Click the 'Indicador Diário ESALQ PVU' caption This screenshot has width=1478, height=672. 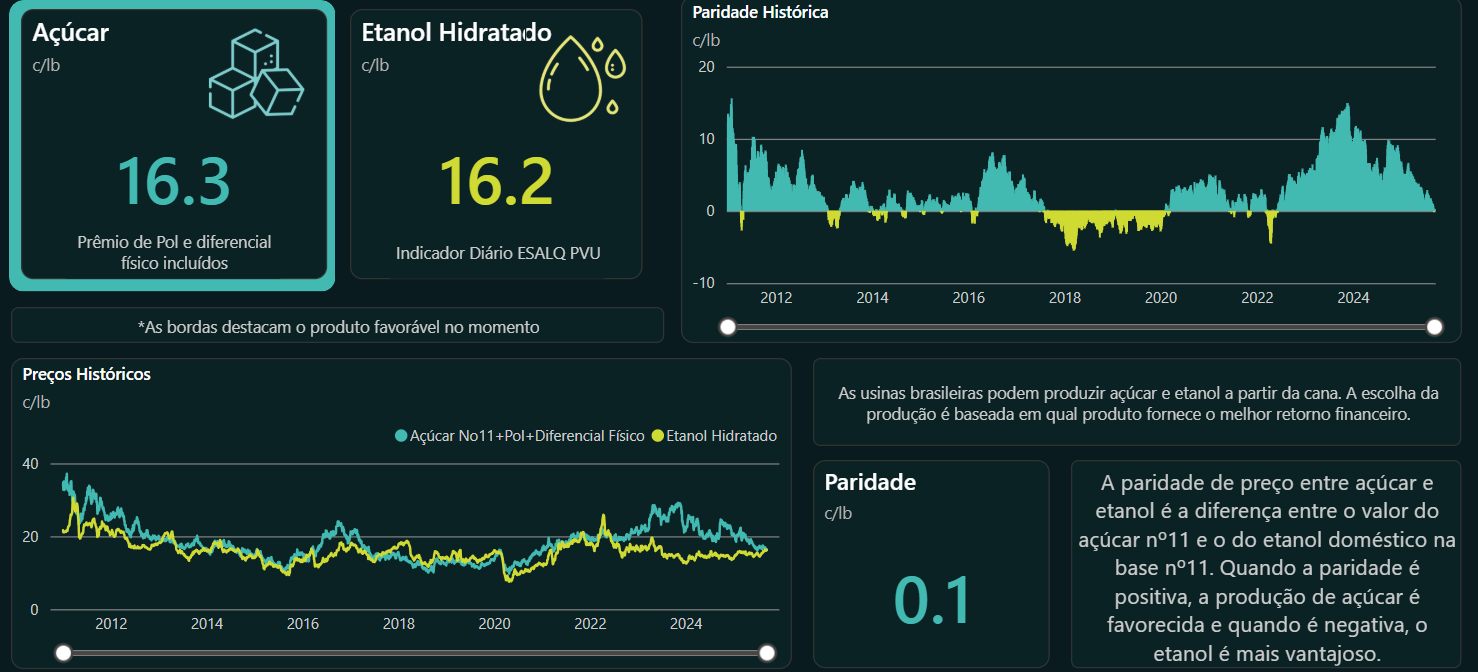[x=497, y=253]
